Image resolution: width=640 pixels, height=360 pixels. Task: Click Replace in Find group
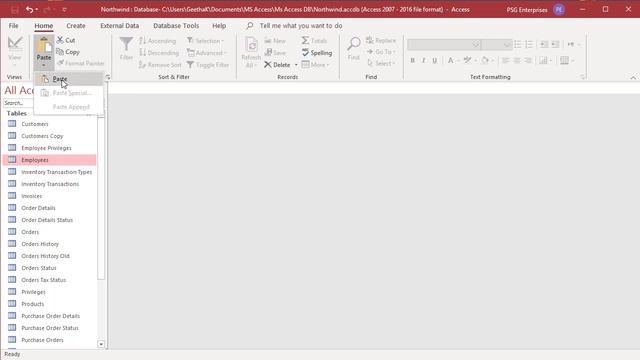(381, 40)
